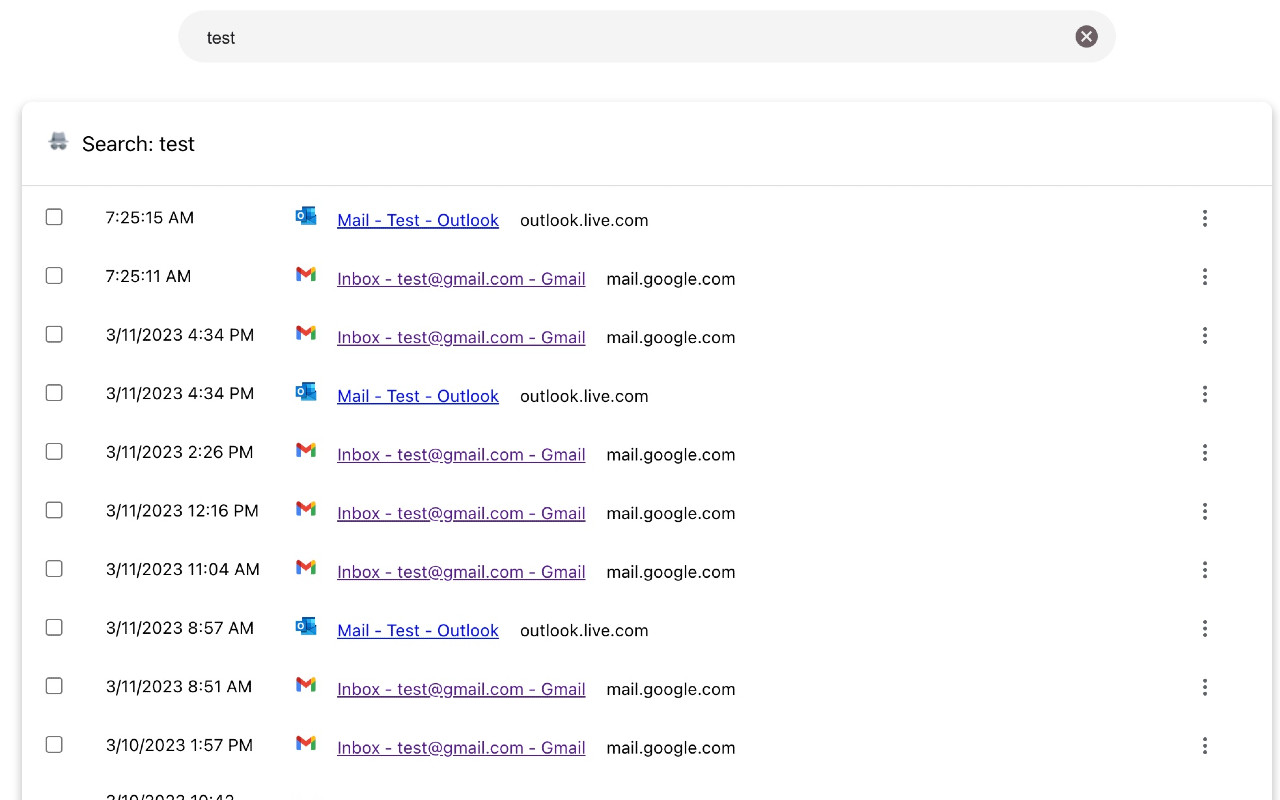Click Gmail icon in the 12:16 PM row

point(306,509)
